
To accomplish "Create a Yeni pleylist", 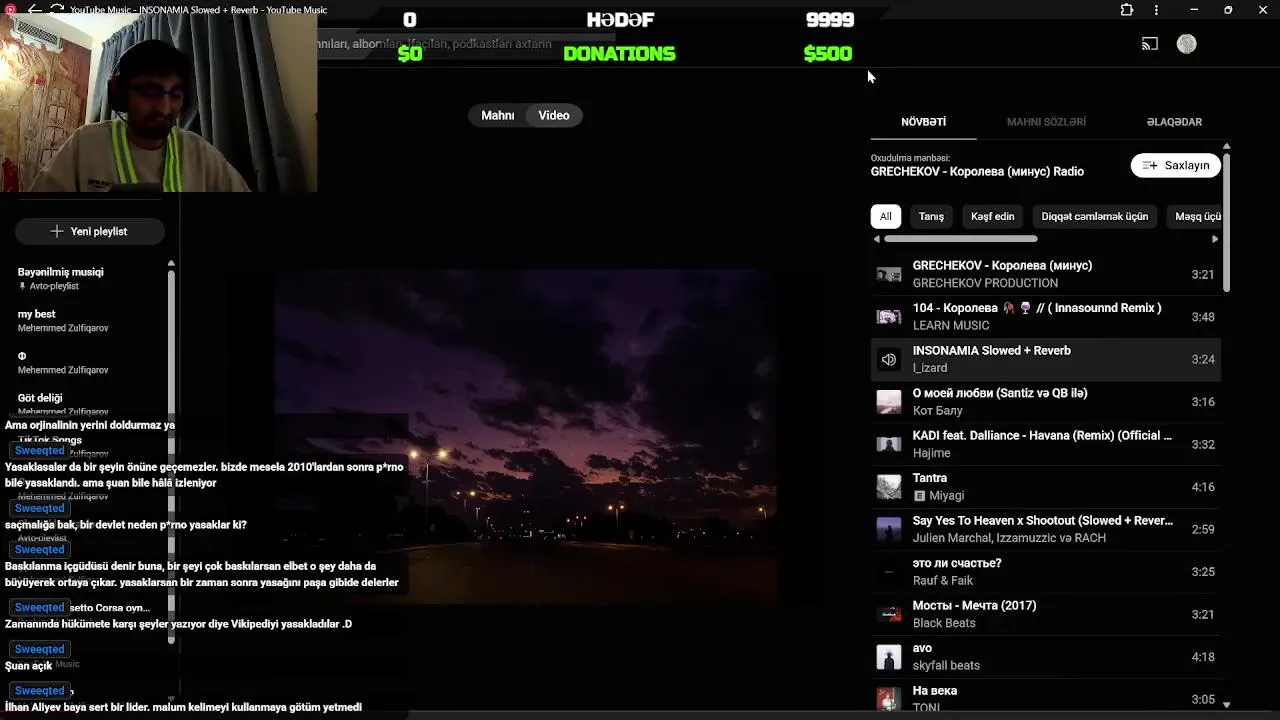I will pyautogui.click(x=90, y=231).
